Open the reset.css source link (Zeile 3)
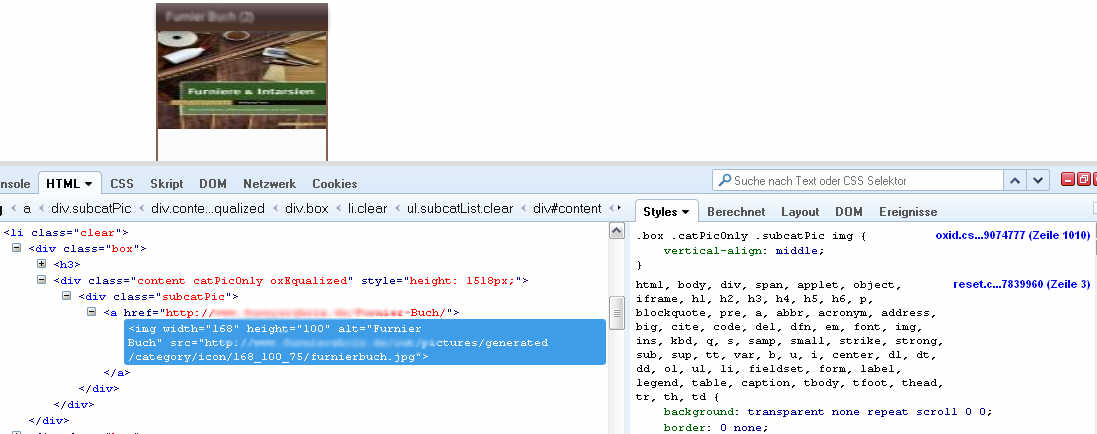Image resolution: width=1097 pixels, height=434 pixels. [x=1020, y=285]
